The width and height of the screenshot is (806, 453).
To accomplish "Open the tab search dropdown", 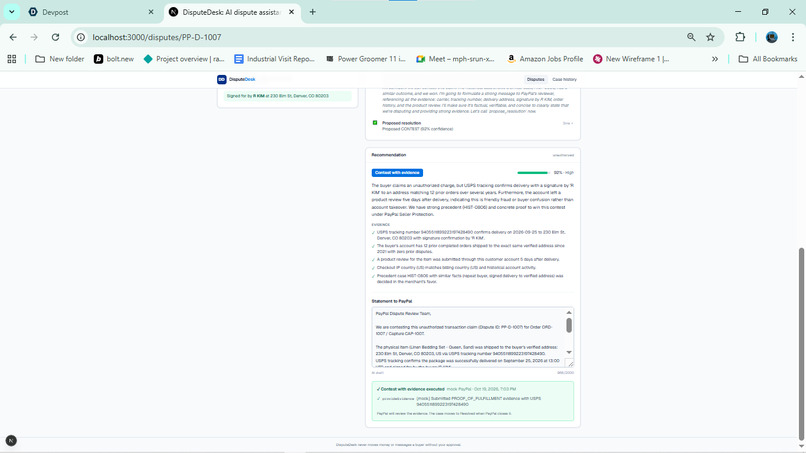I will pos(11,12).
